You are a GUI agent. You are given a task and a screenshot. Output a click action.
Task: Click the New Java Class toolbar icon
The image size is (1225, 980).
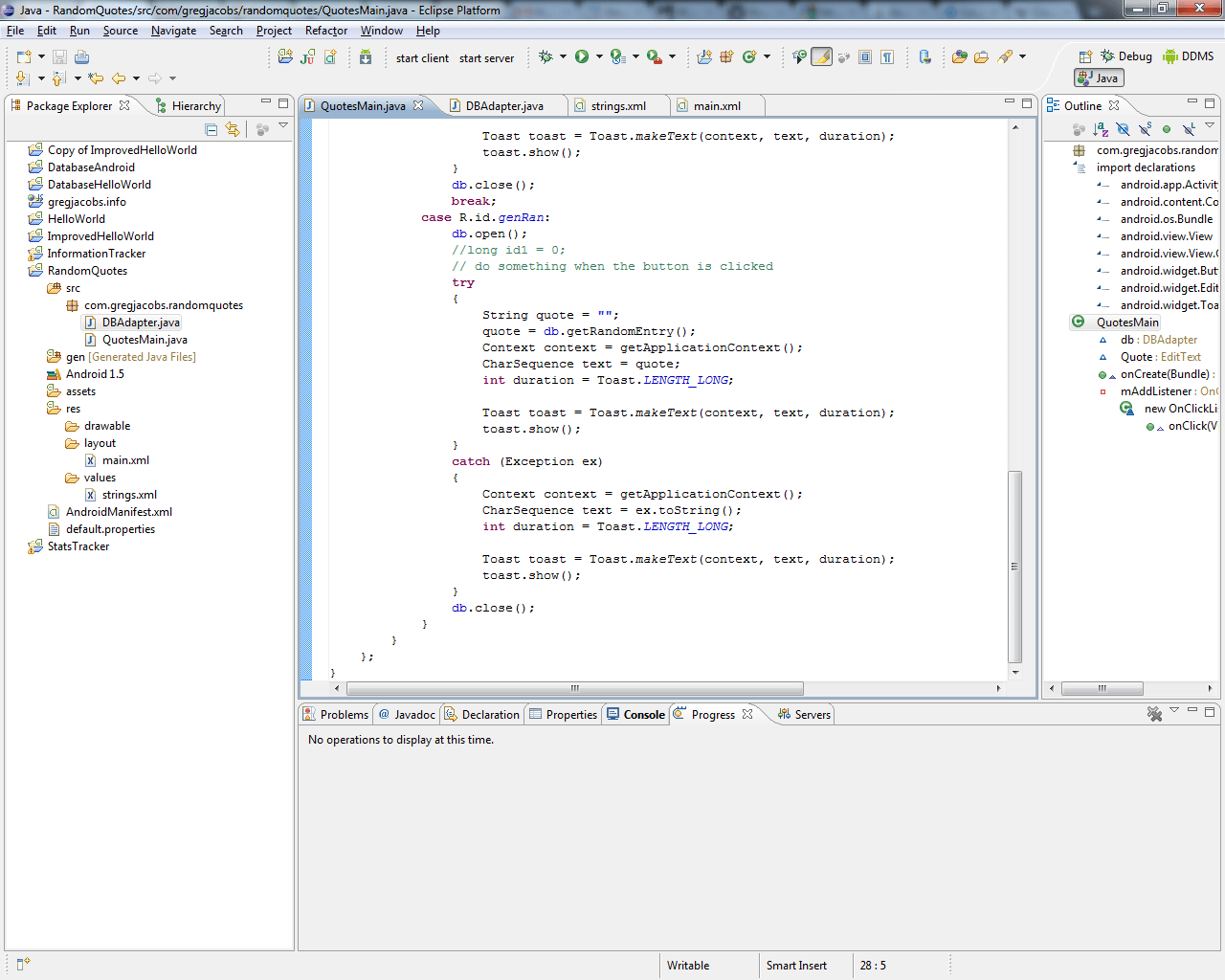tap(329, 56)
